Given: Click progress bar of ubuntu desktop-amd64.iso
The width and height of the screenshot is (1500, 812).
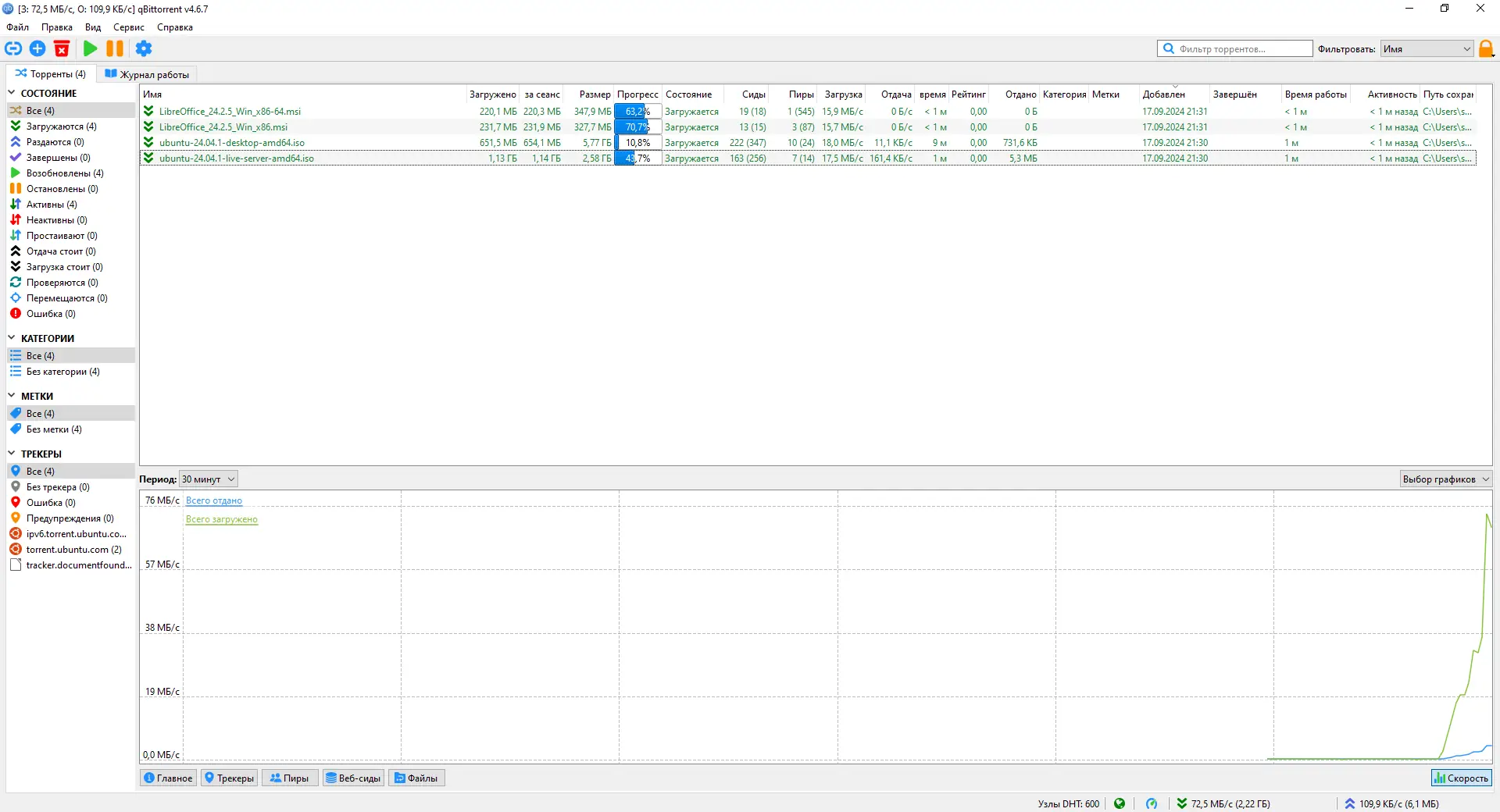Looking at the screenshot, I should point(638,143).
